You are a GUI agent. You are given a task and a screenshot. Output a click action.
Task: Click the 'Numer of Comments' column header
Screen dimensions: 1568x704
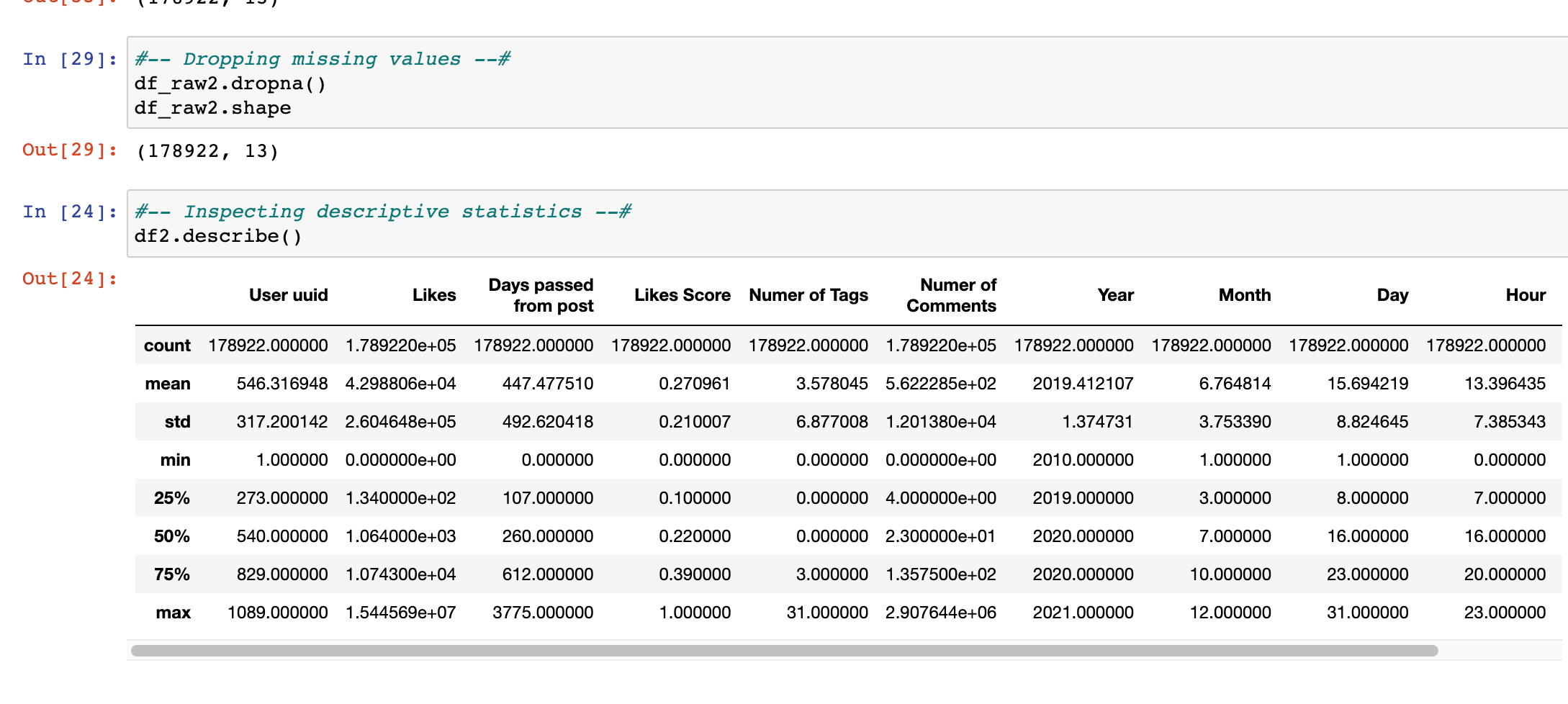[951, 295]
